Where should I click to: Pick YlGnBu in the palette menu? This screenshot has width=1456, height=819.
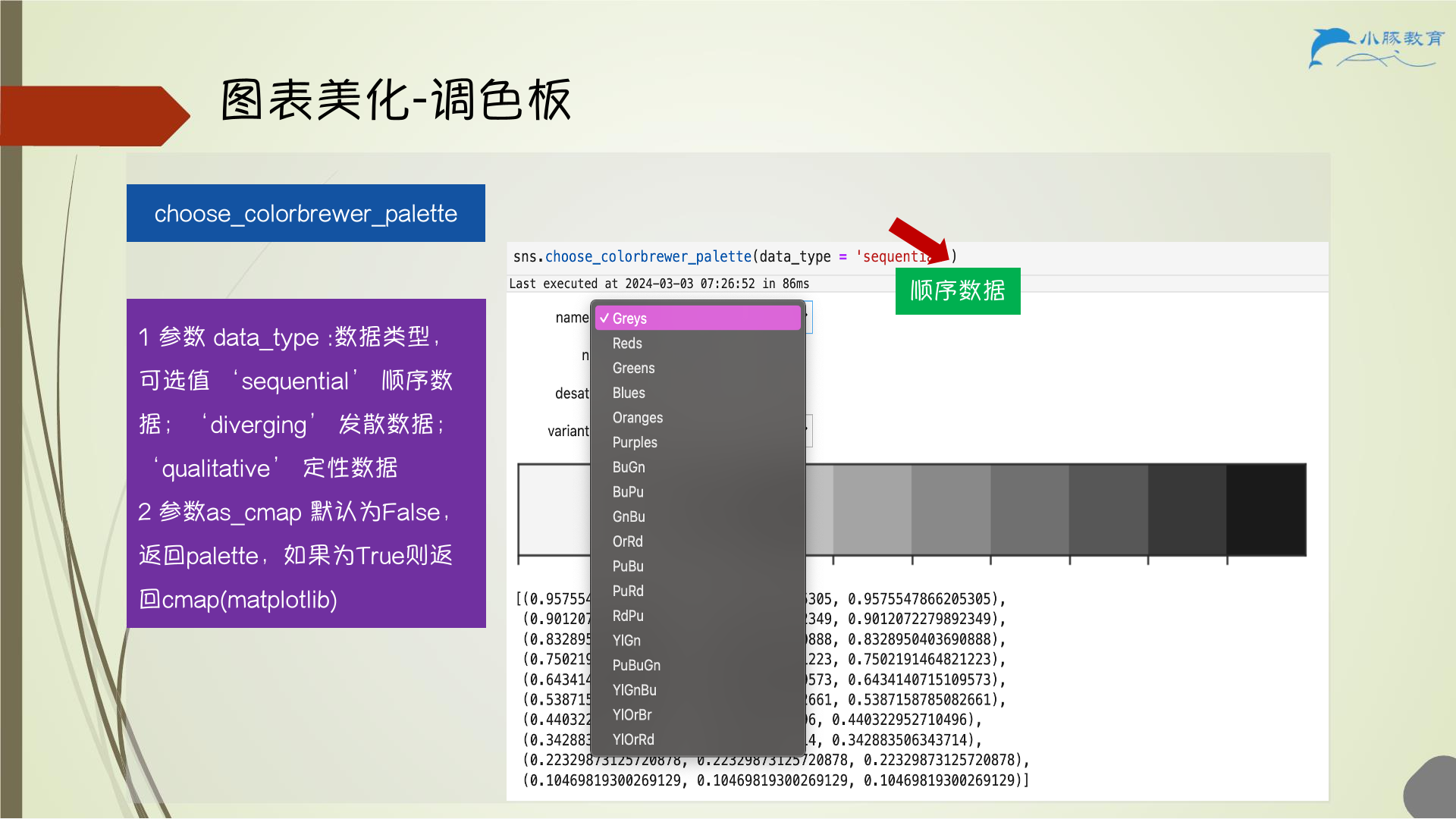[698, 690]
